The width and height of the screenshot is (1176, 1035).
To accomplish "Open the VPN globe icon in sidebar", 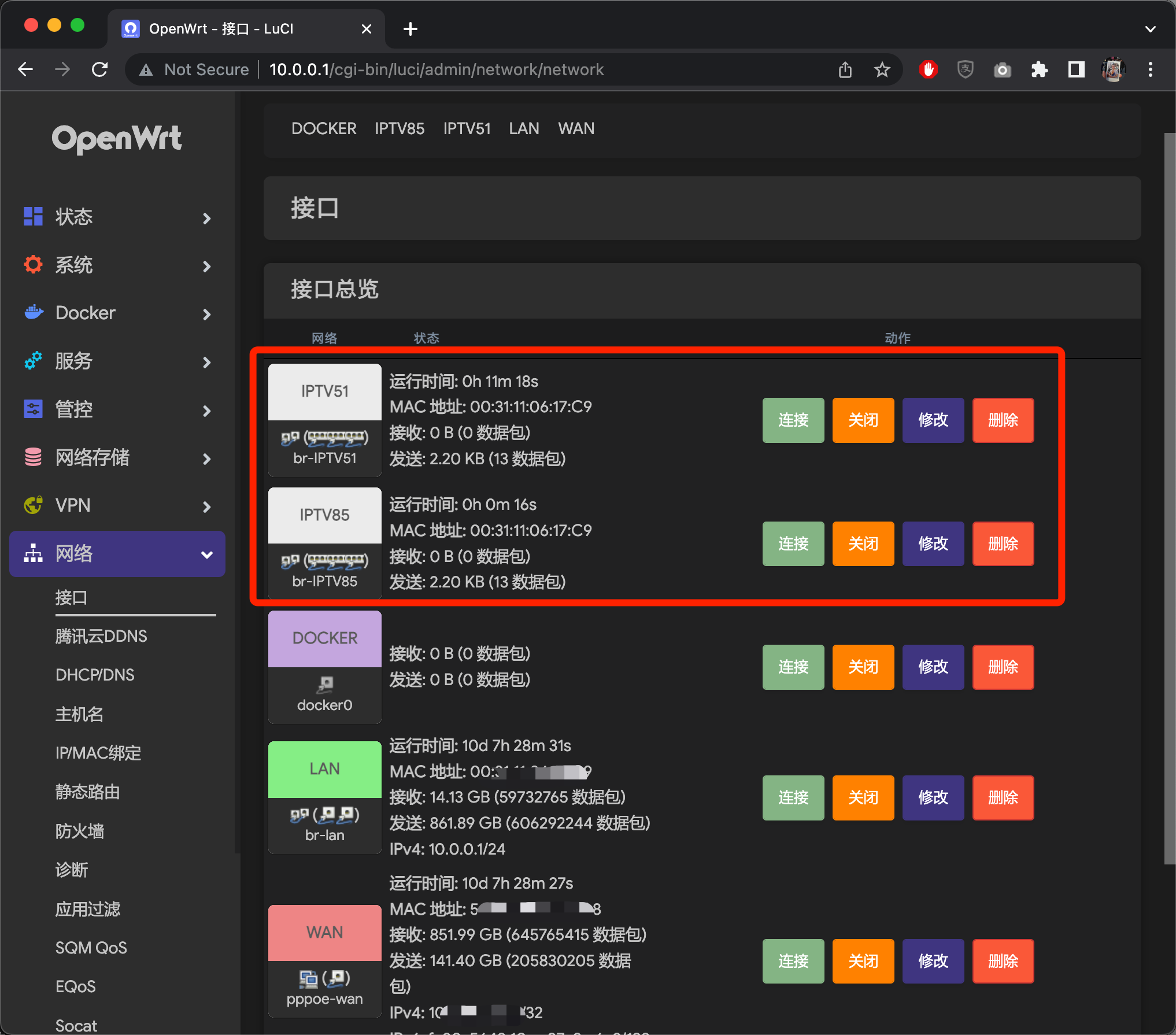I will 32,505.
